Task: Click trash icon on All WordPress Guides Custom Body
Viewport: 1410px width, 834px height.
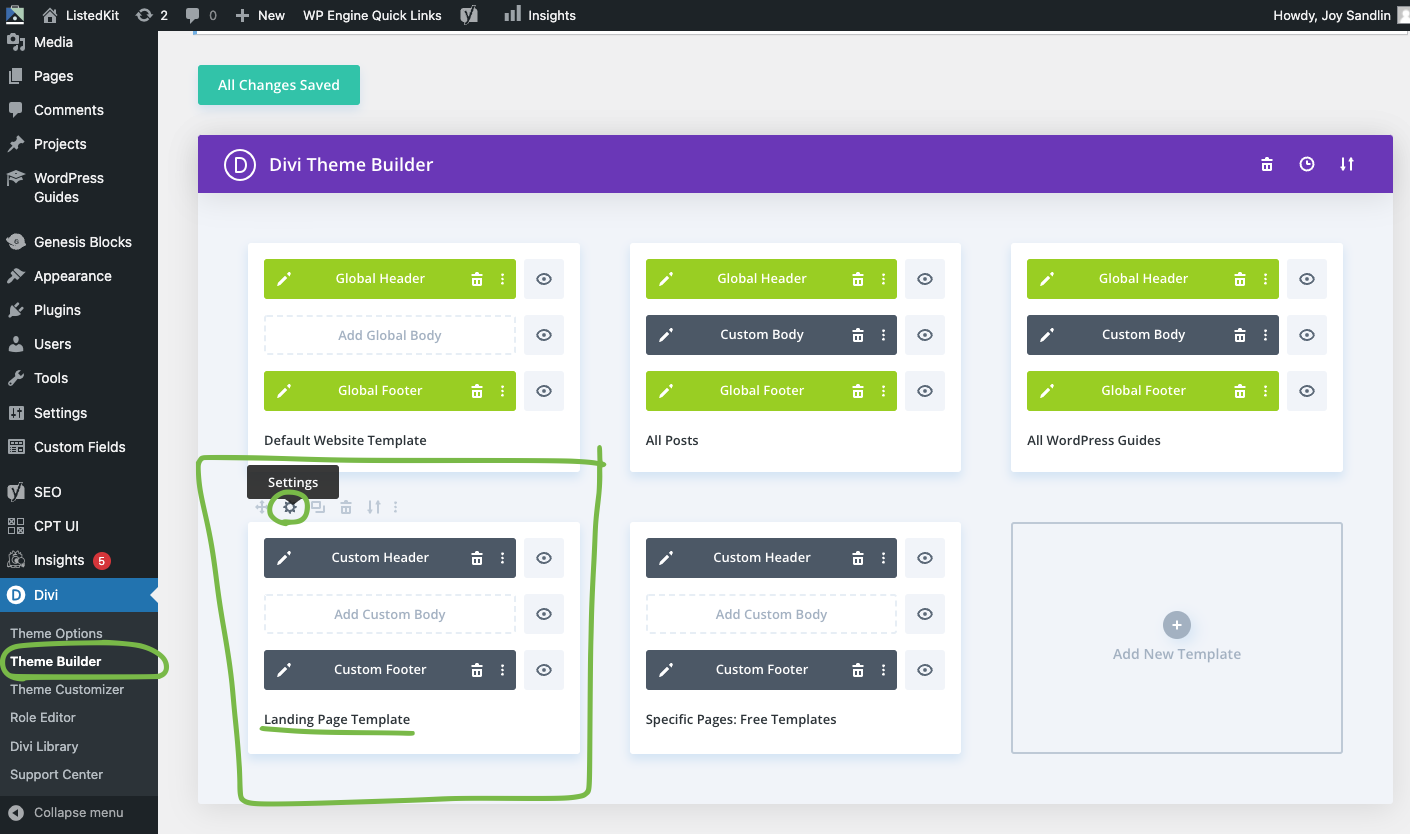Action: click(1240, 335)
